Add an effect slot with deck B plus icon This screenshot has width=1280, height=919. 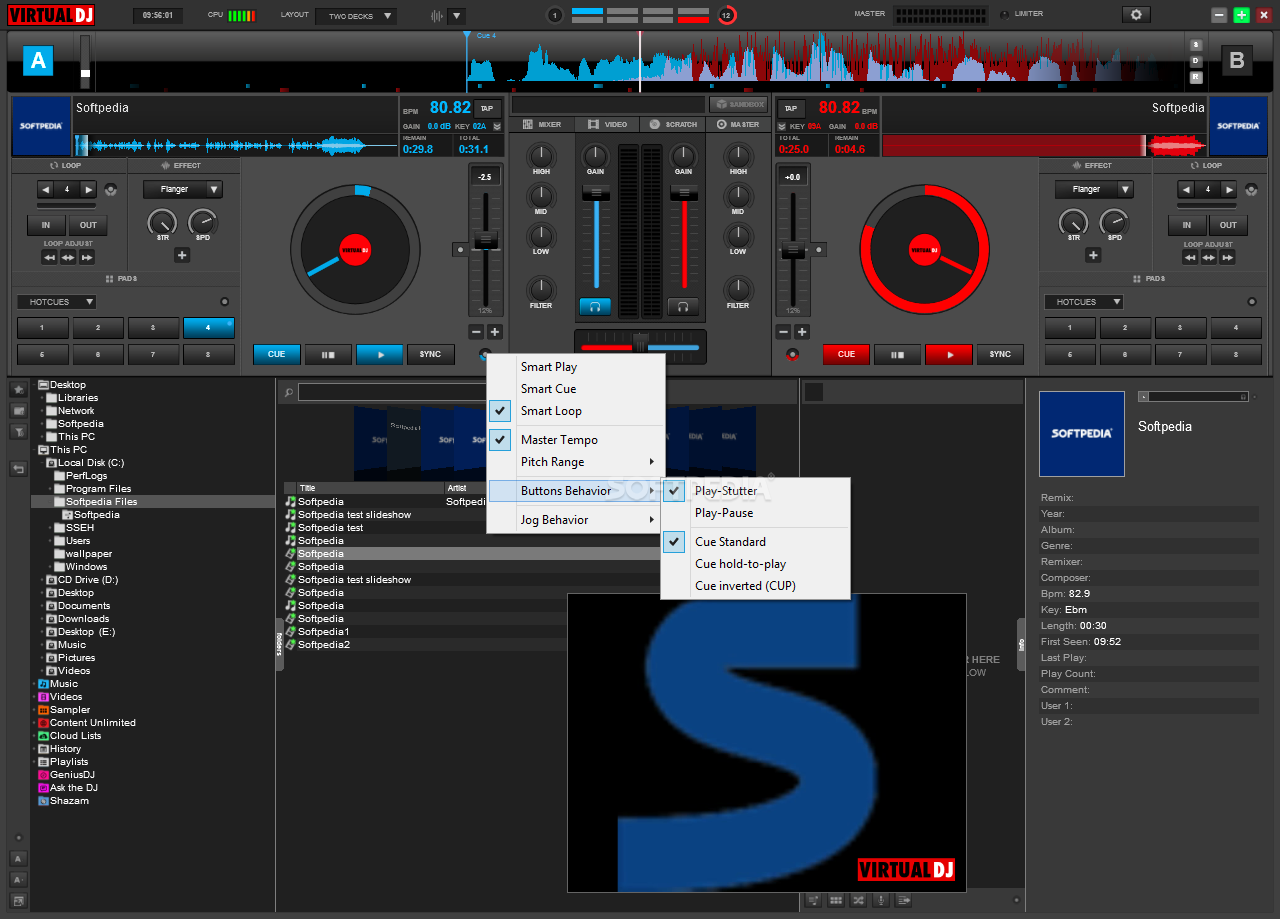coord(1093,255)
